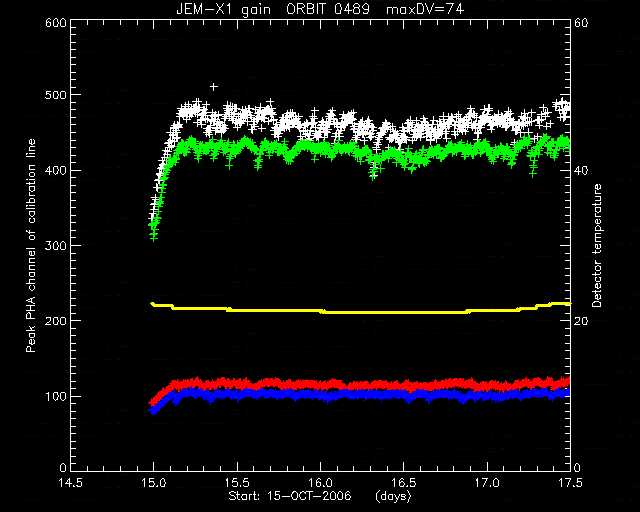This screenshot has height=512, width=640.
Task: Click the Start: 15-OCT-2006 label
Action: (x=290, y=496)
